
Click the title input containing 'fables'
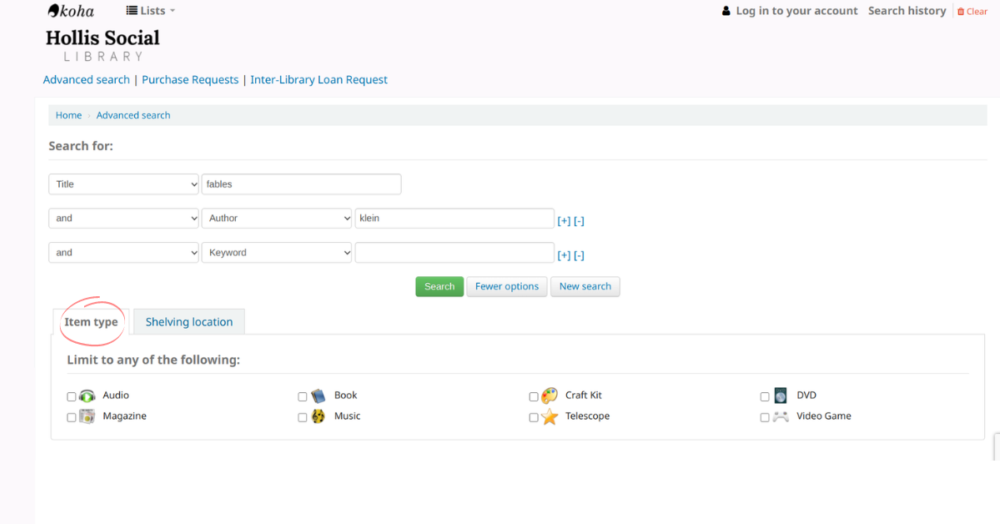click(302, 184)
